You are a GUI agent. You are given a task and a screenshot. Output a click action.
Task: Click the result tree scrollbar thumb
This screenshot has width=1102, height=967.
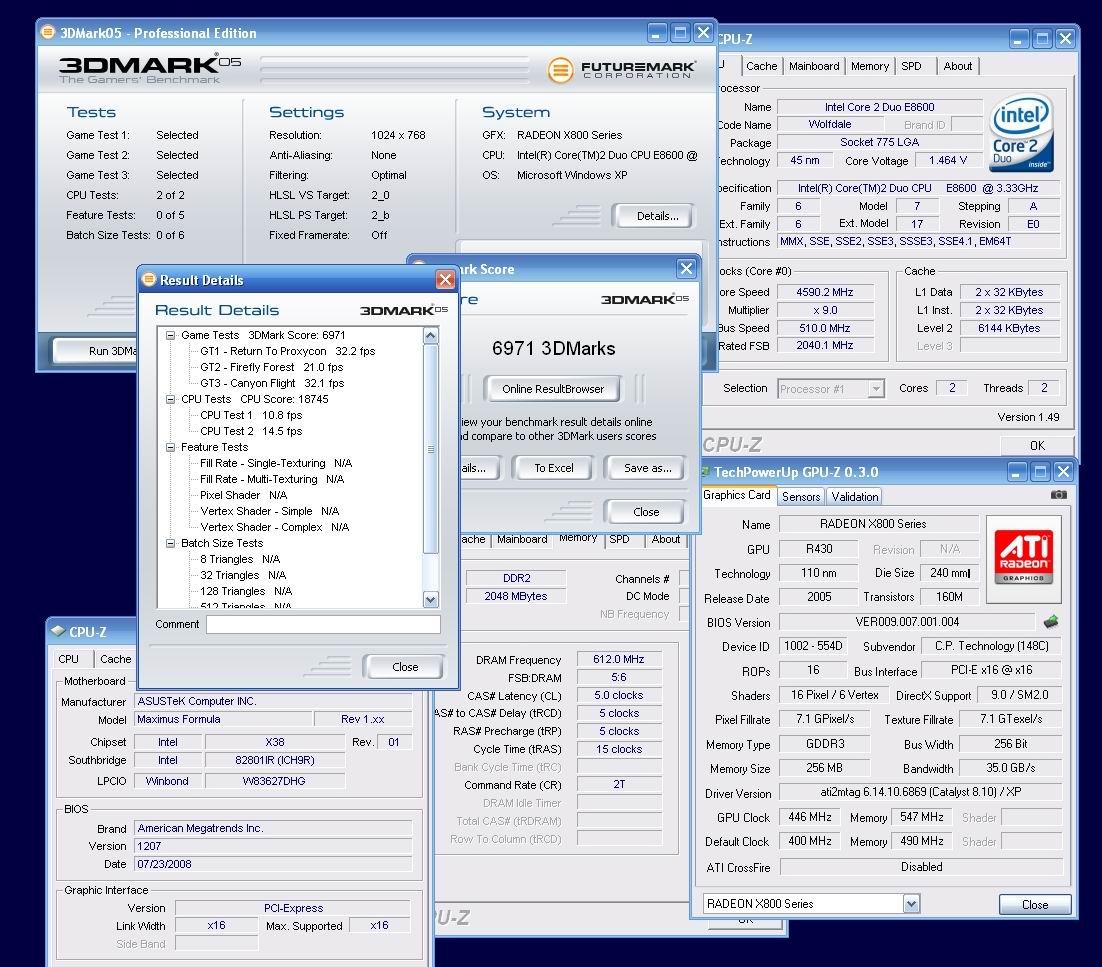[x=431, y=448]
